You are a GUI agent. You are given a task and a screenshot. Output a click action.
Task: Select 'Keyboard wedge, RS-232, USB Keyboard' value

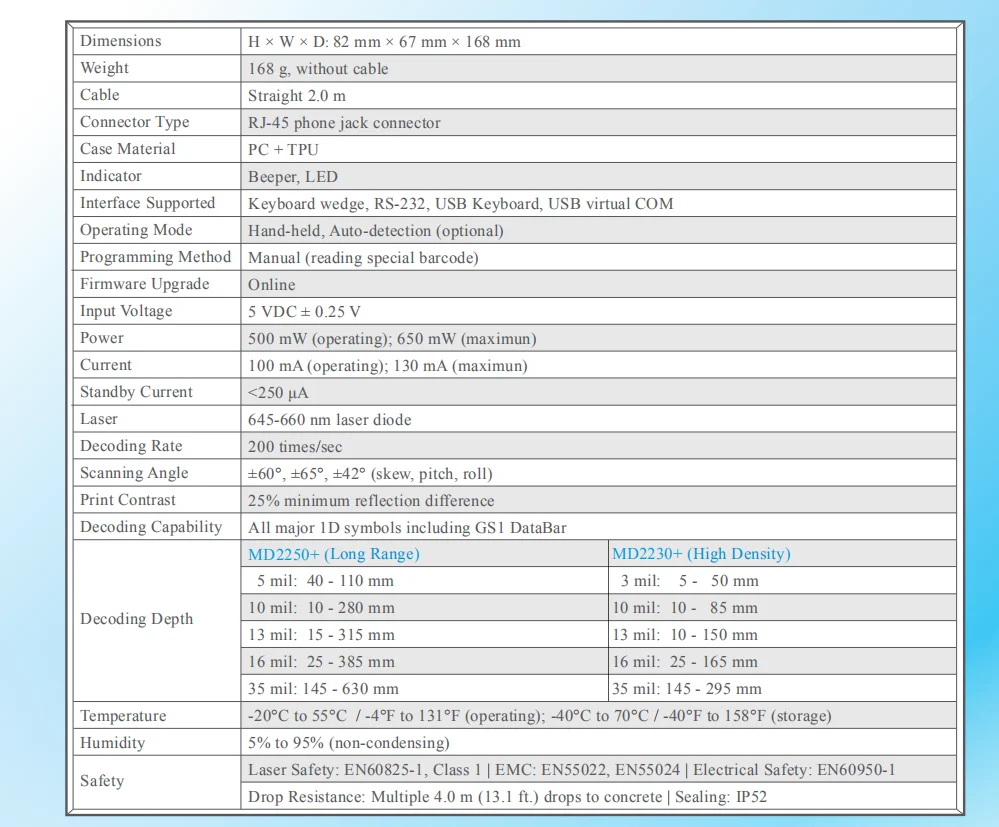tap(394, 203)
